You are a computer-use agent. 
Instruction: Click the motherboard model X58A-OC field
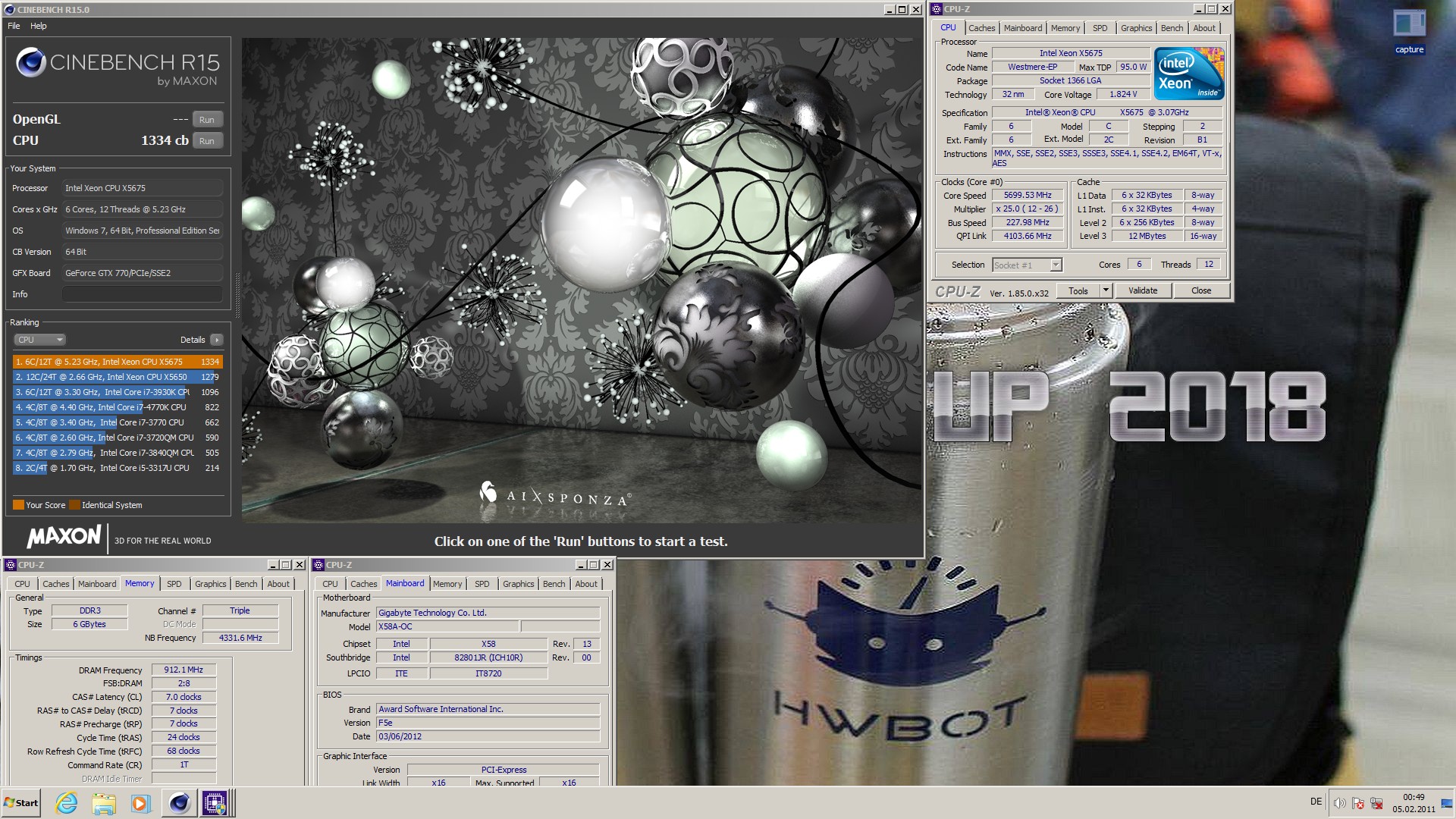447,626
